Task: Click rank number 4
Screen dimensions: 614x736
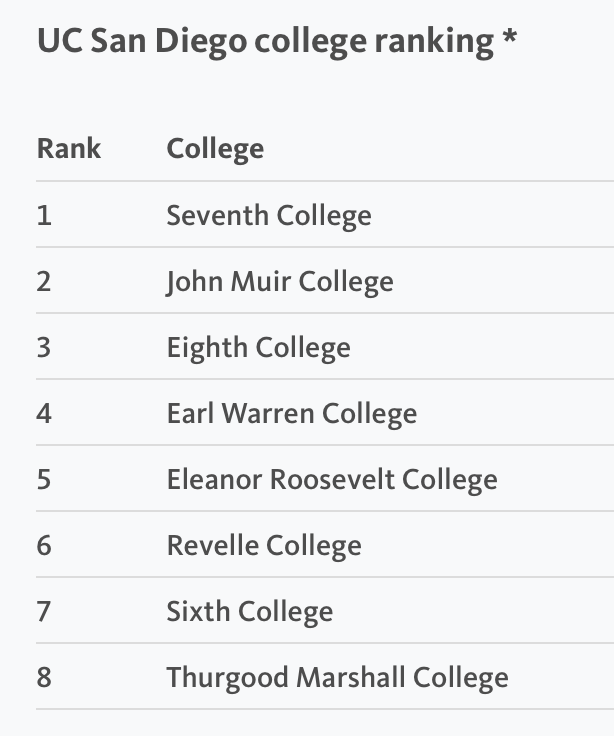Action: (44, 414)
